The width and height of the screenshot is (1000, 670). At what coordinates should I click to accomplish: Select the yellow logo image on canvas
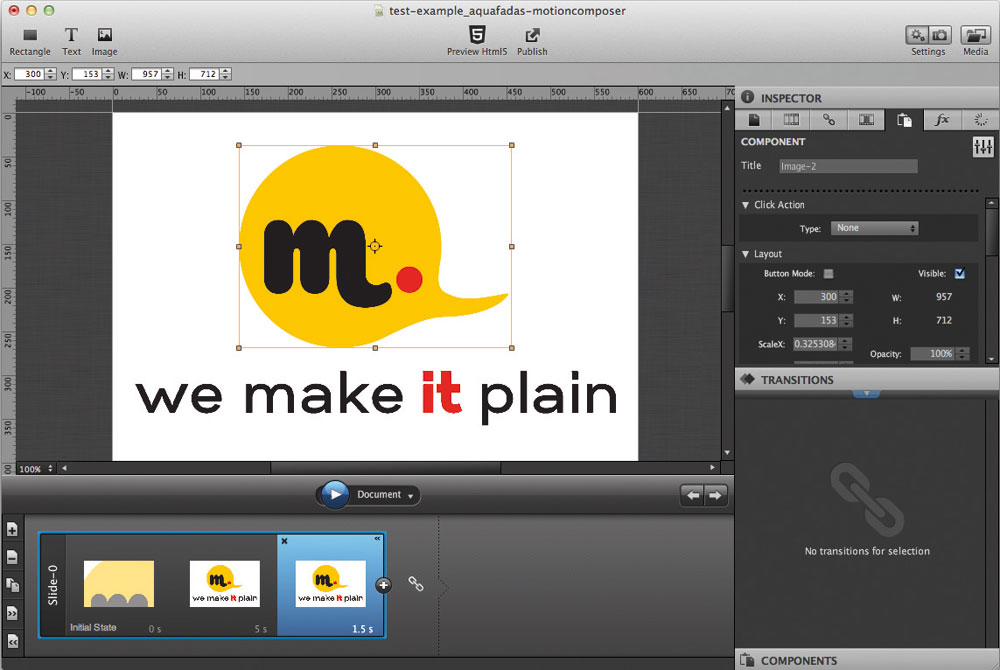click(375, 247)
